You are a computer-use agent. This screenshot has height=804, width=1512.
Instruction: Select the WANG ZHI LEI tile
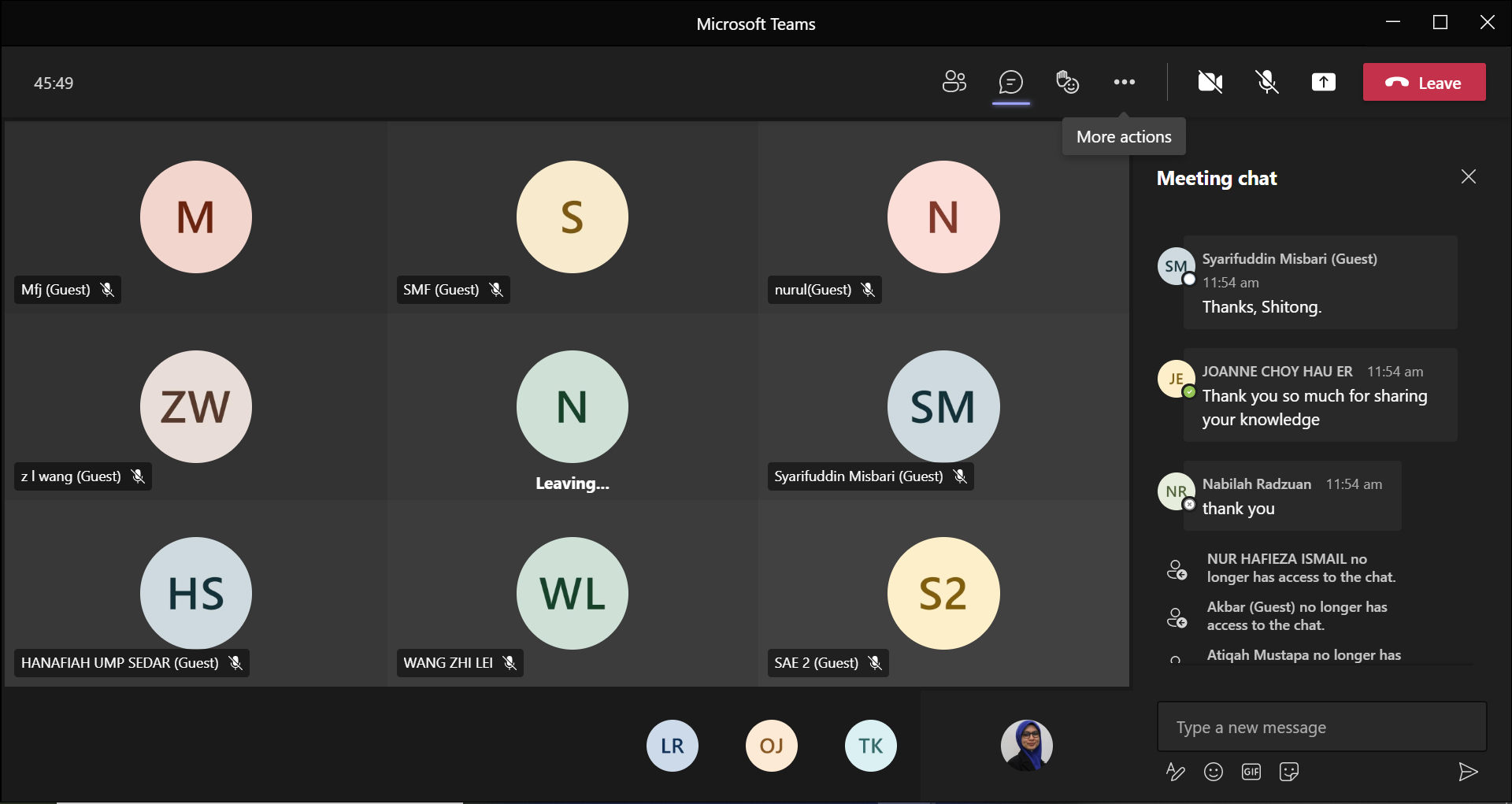coord(573,592)
